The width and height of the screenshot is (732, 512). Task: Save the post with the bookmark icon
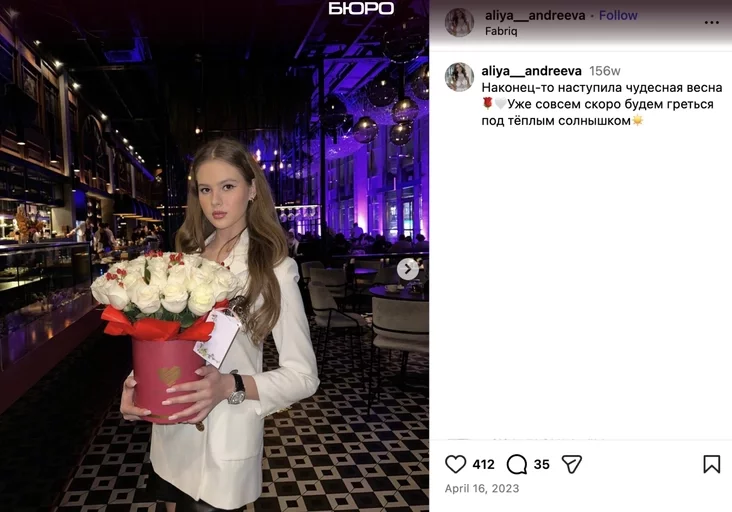(711, 464)
